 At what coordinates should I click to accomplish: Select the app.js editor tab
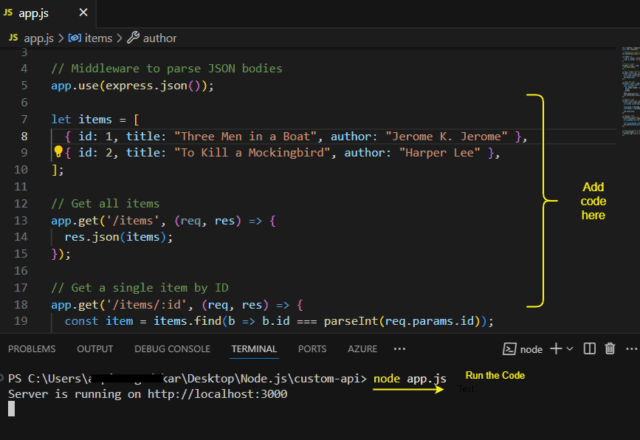click(x=48, y=13)
